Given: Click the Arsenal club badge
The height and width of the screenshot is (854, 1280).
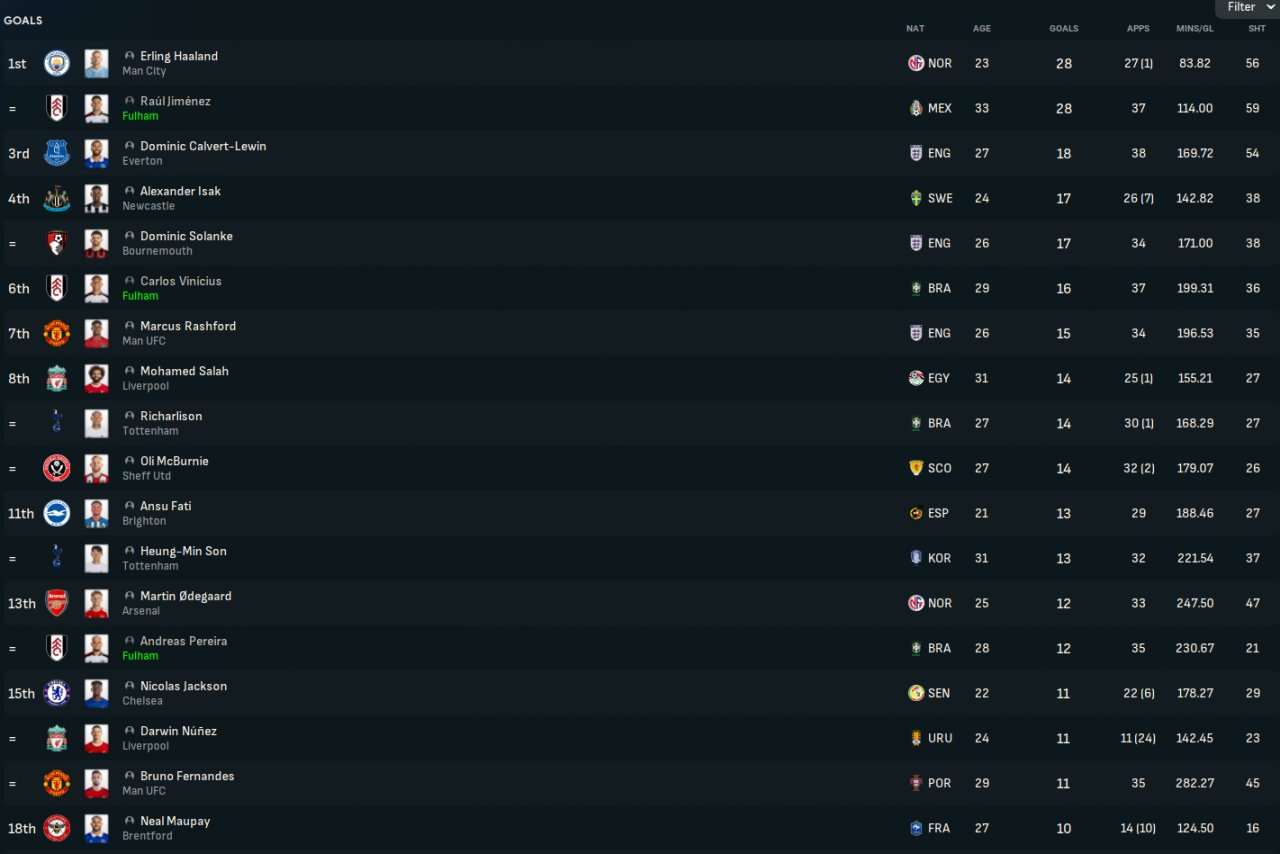Looking at the screenshot, I should tap(56, 603).
